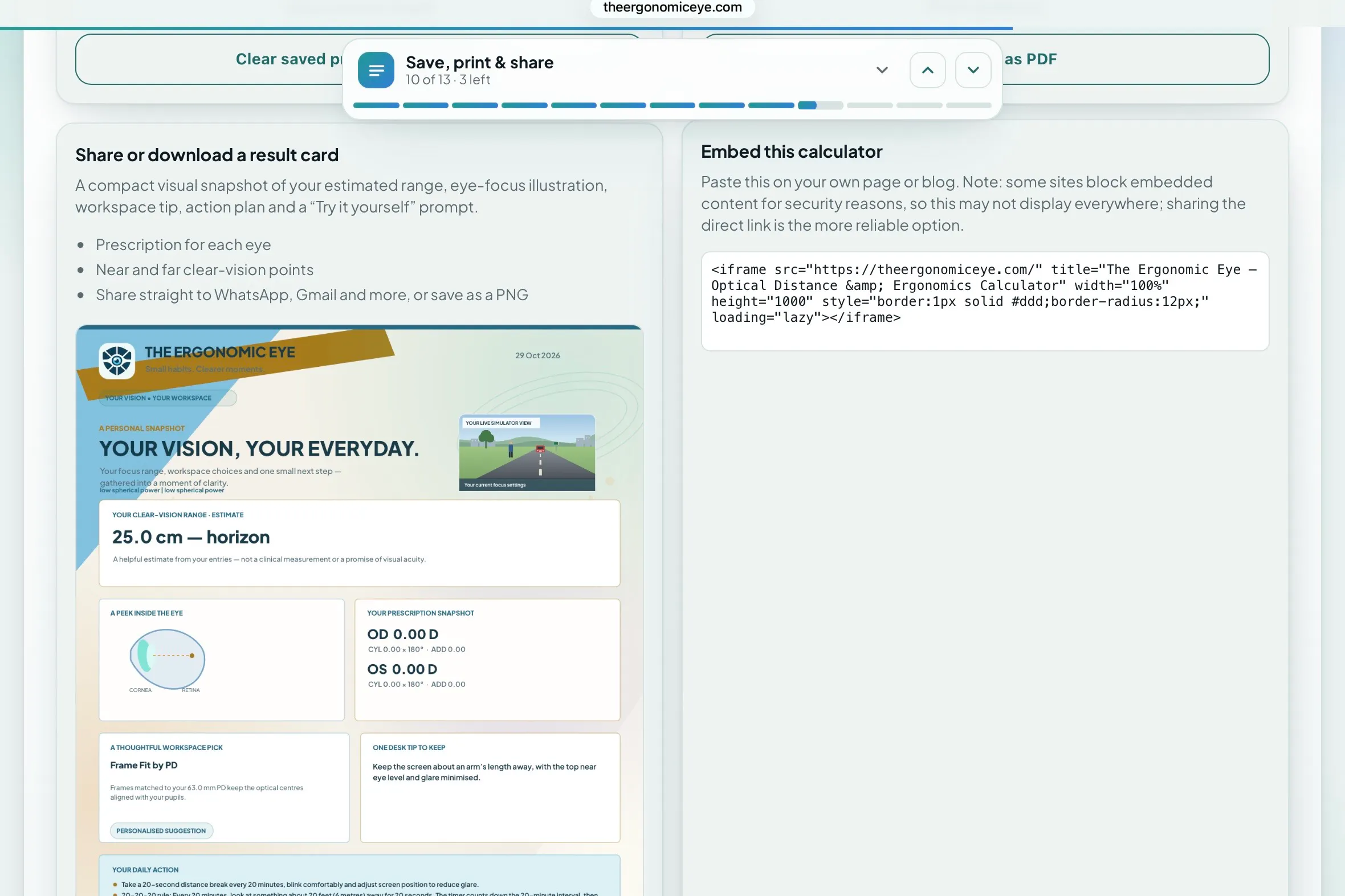This screenshot has height=896, width=1345.
Task: Click the '10 of 13 · 3 left' counter
Action: click(x=447, y=80)
